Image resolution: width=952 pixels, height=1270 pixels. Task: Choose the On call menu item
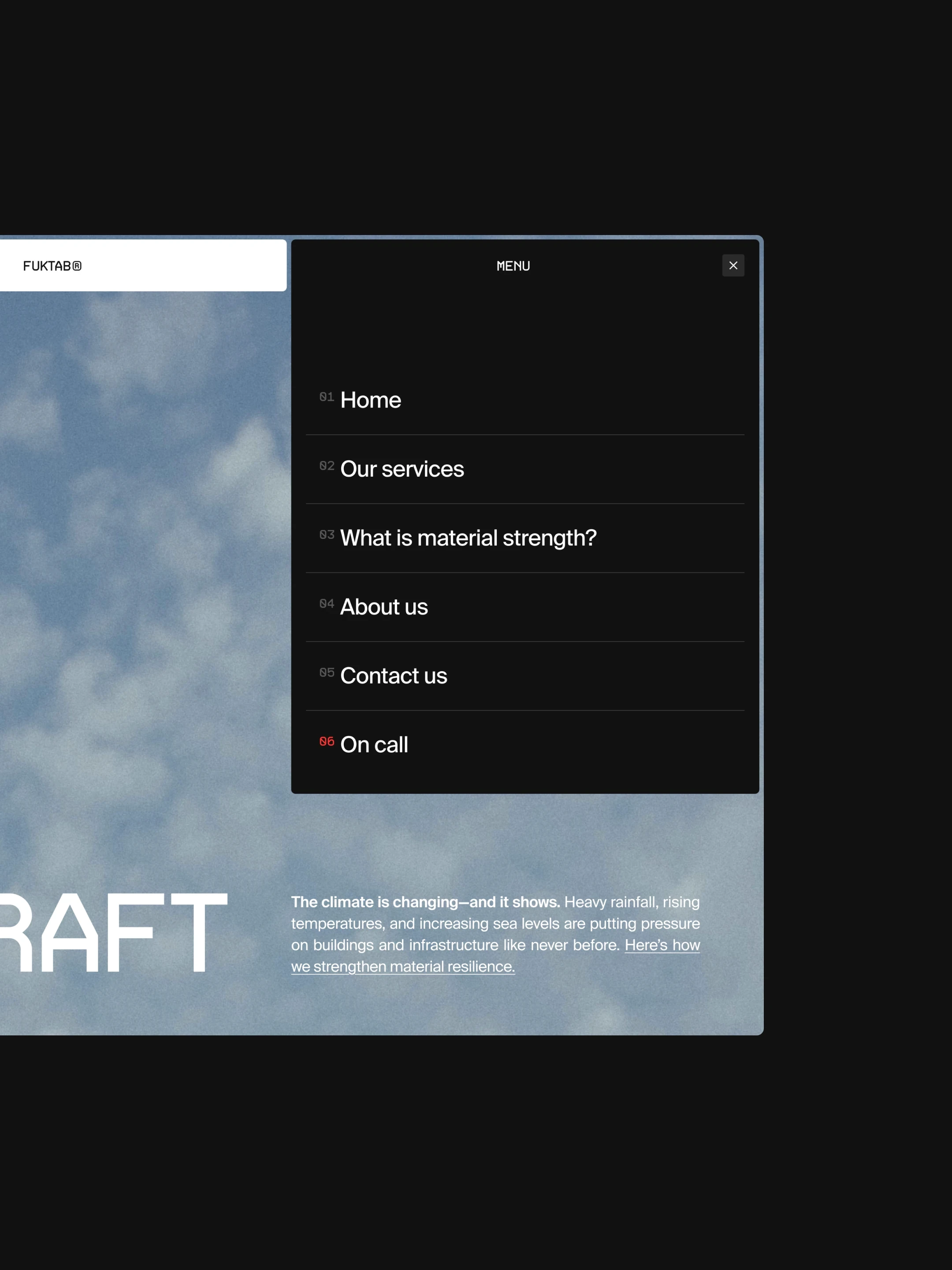click(374, 745)
